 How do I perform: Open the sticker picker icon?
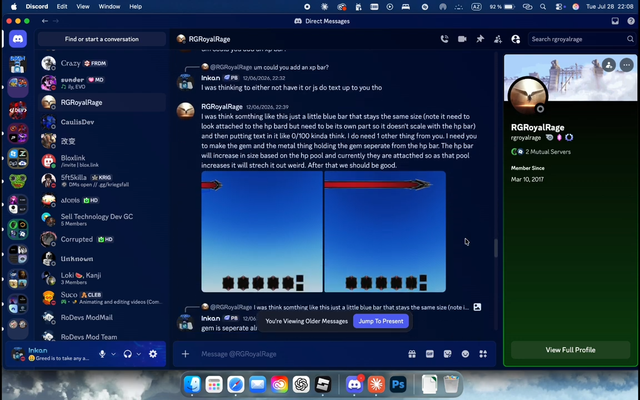click(447, 354)
